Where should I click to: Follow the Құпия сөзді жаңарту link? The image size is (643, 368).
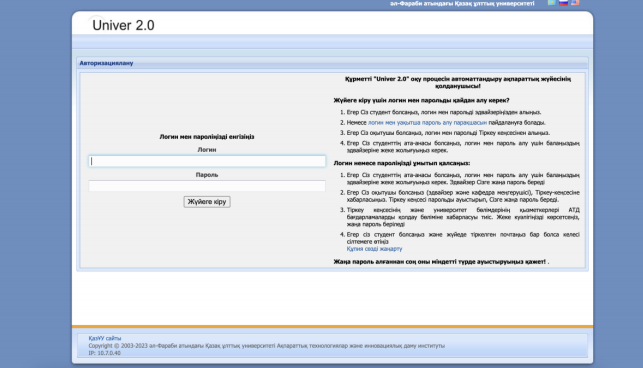point(374,249)
